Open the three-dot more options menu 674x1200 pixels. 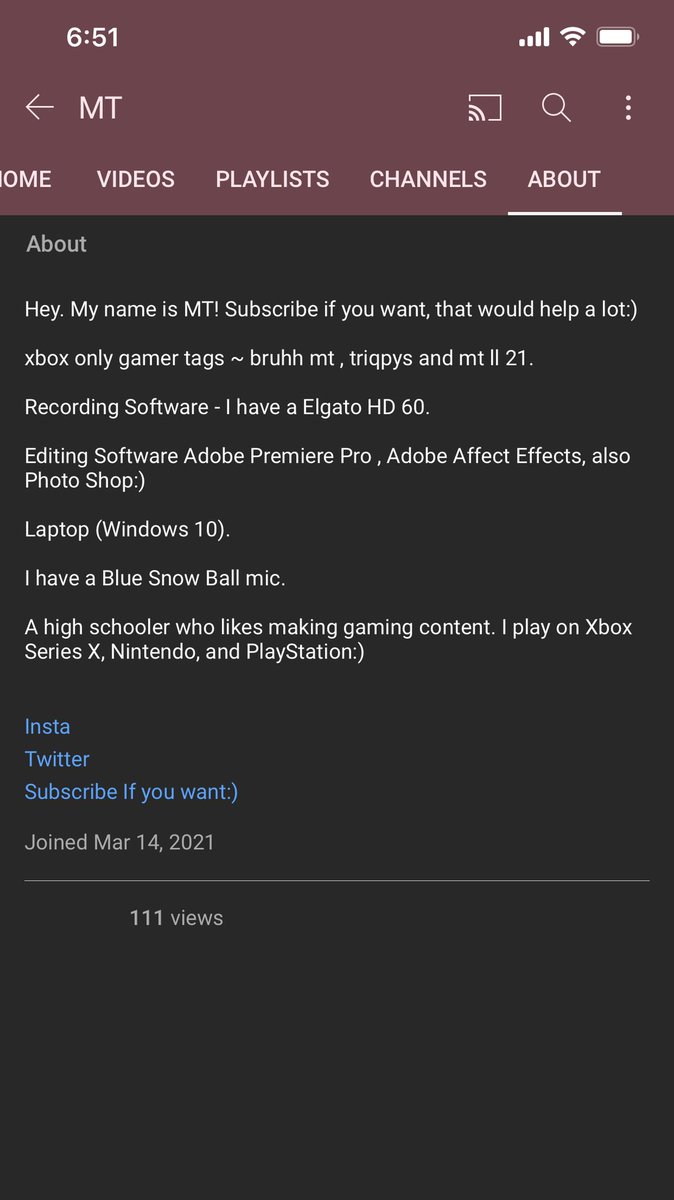(628, 107)
